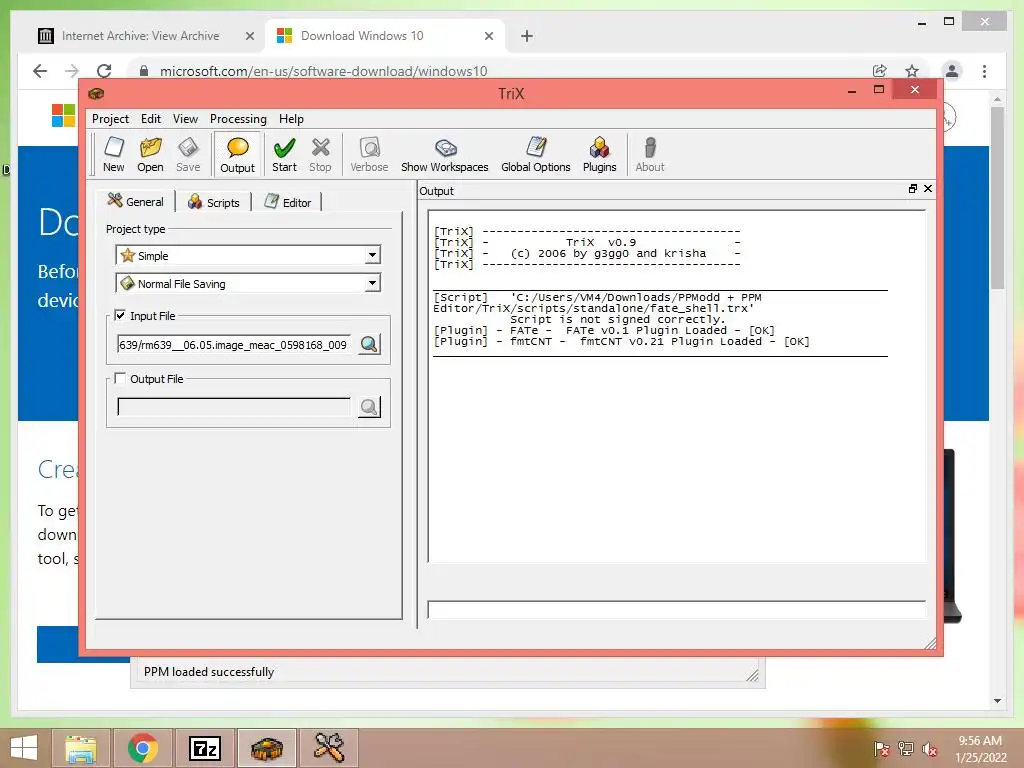Click the volume tray icon
The height and width of the screenshot is (768, 1024).
(x=930, y=749)
